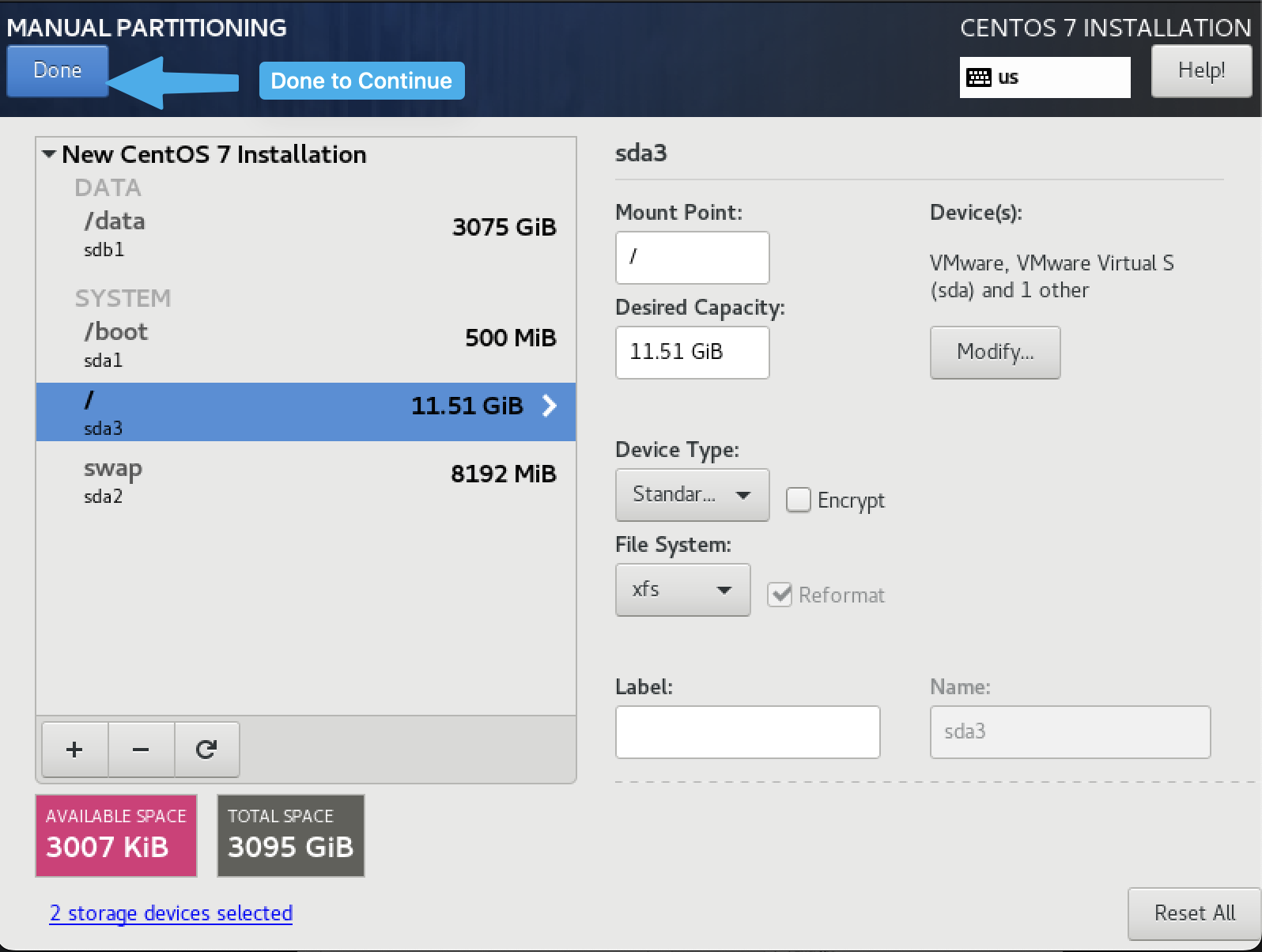Focus the Mount Point input field
Screen dimensions: 1262x952
692,257
